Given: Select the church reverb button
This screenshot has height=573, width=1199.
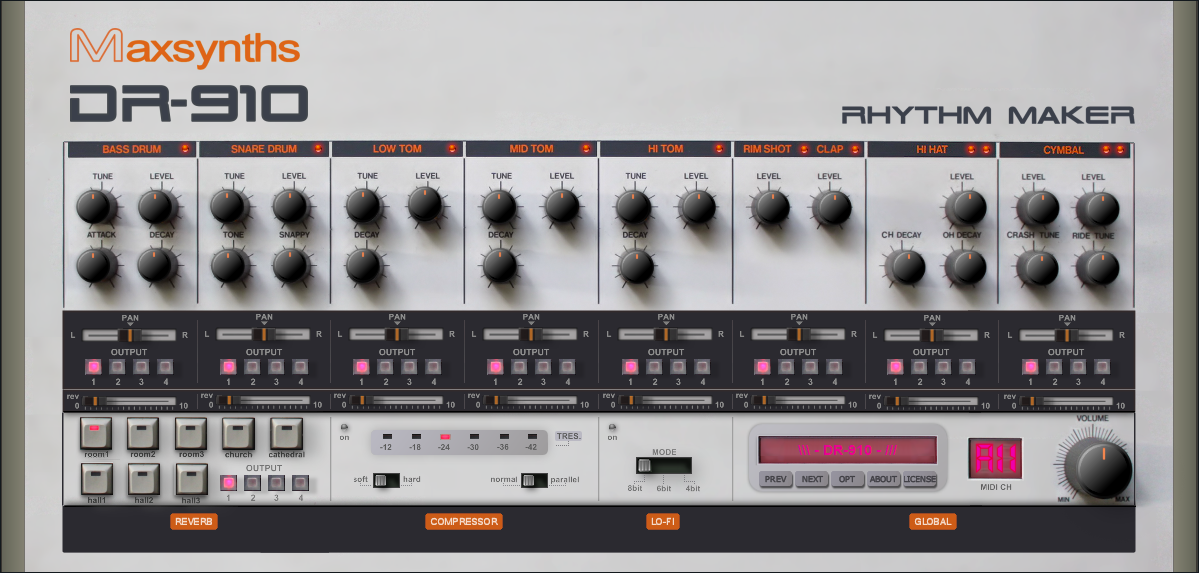Looking at the screenshot, I should pyautogui.click(x=238, y=434).
